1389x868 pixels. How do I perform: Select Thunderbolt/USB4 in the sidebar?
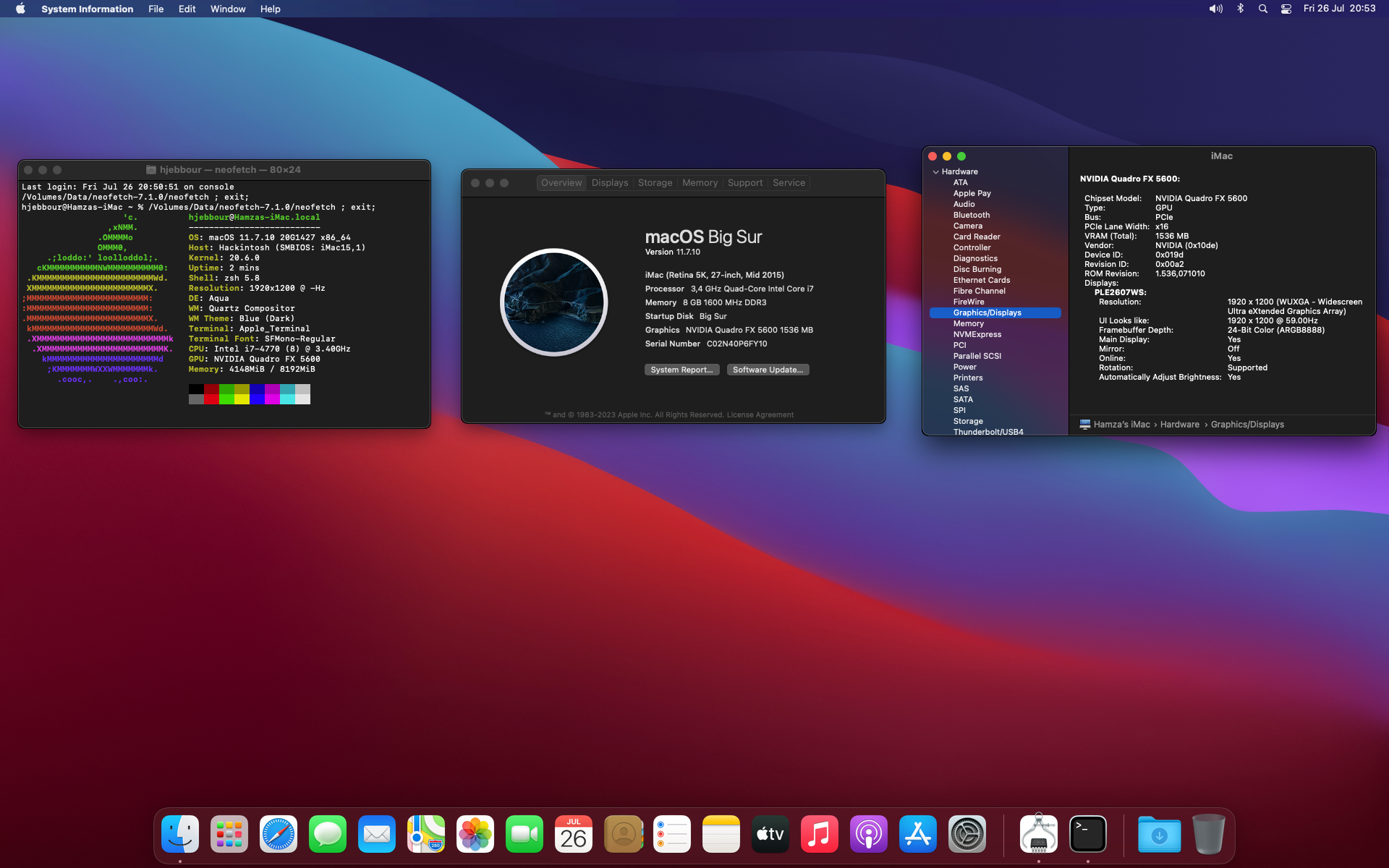click(x=987, y=432)
